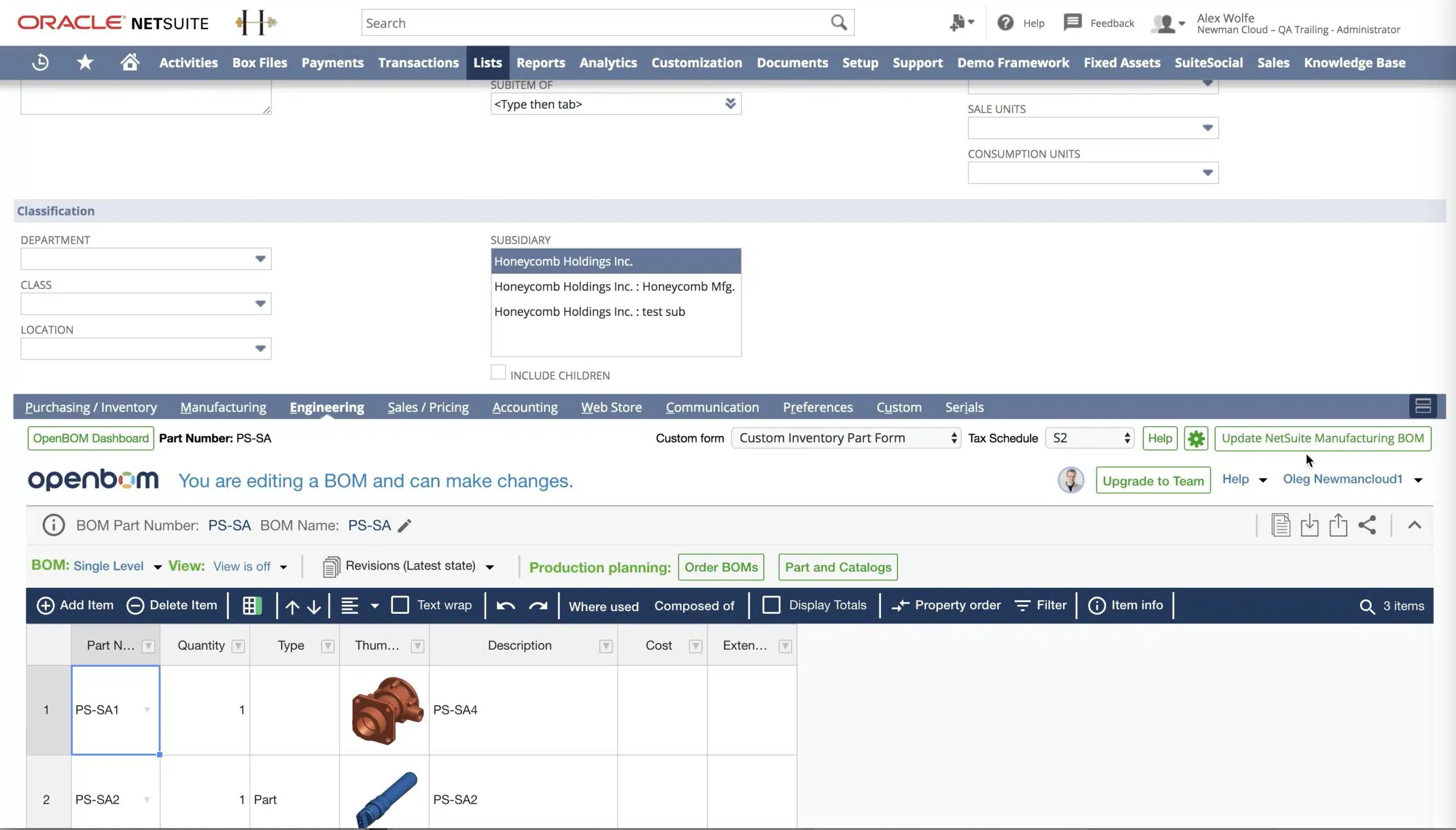
Task: Open the Part Number column filter arrow
Action: 148,646
